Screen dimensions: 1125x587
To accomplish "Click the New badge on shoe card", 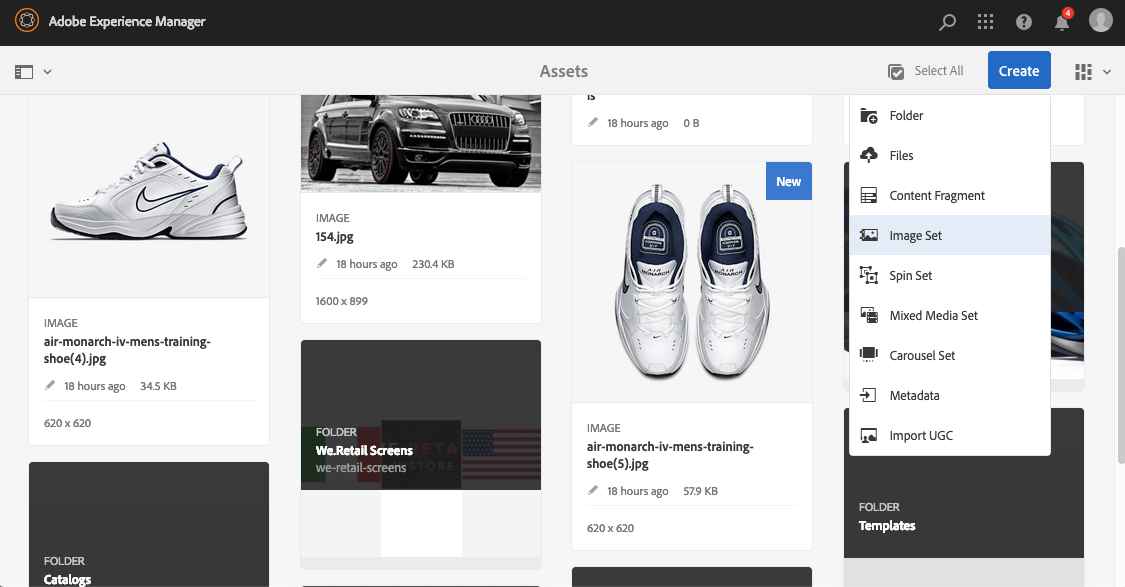I will [x=789, y=182].
